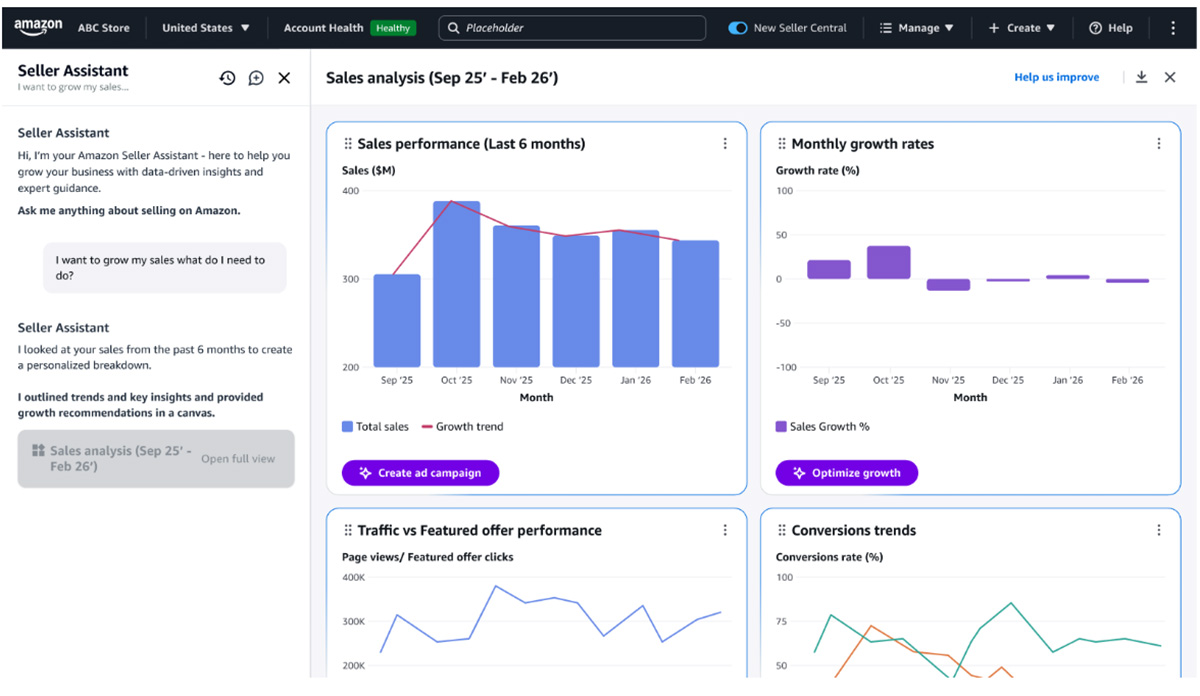The width and height of the screenshot is (1200, 696).
Task: Follow the Help us improve link
Action: point(1056,77)
